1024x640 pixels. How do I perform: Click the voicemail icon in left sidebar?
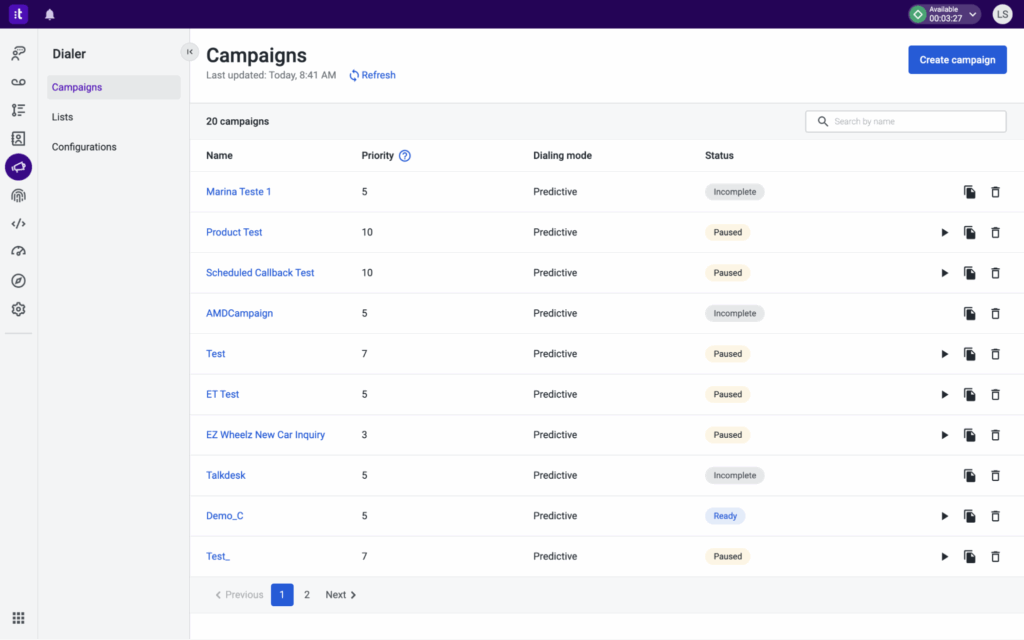point(18,82)
